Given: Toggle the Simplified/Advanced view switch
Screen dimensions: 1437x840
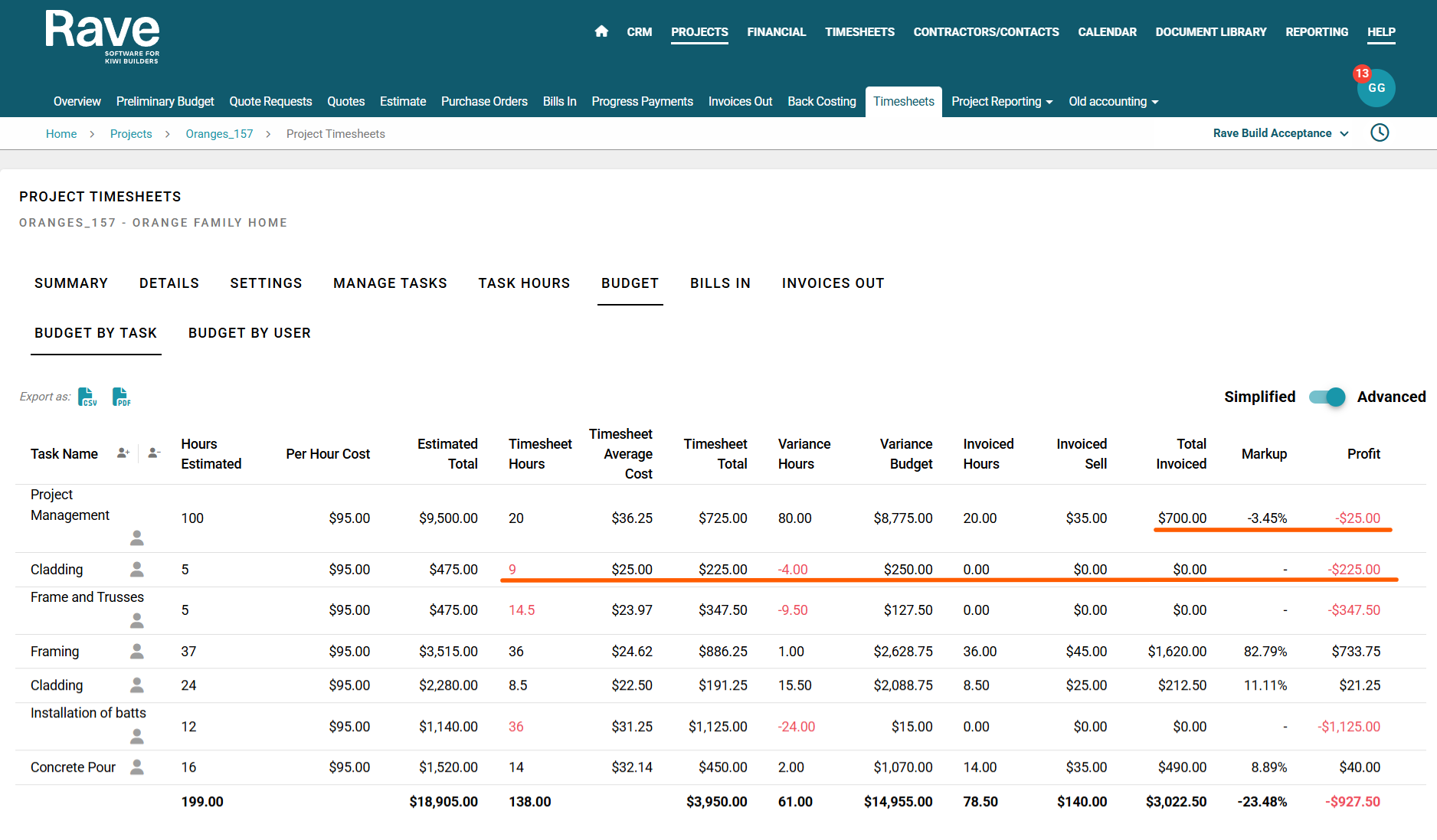Looking at the screenshot, I should (x=1327, y=397).
